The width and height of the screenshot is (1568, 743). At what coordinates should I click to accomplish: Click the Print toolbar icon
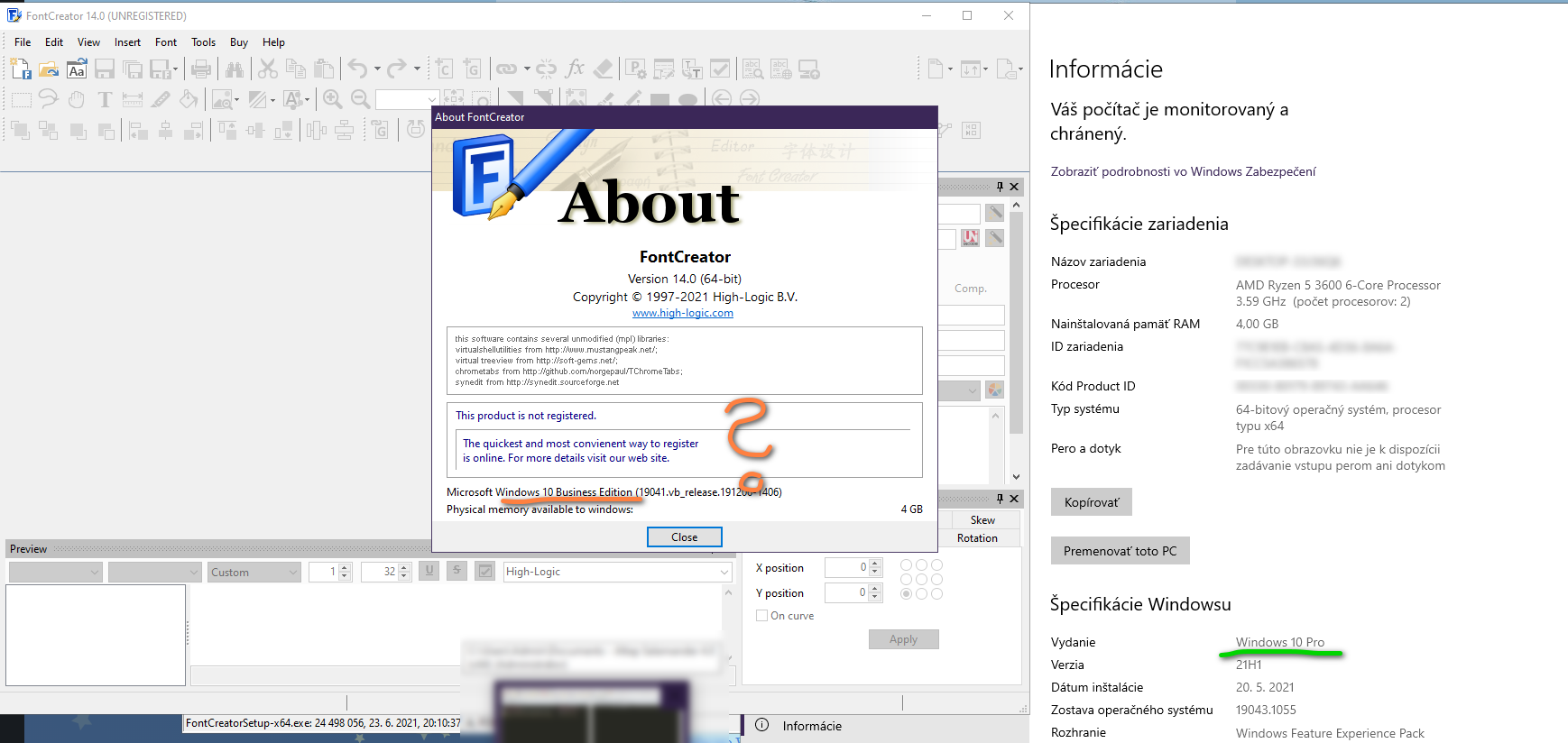(x=201, y=69)
